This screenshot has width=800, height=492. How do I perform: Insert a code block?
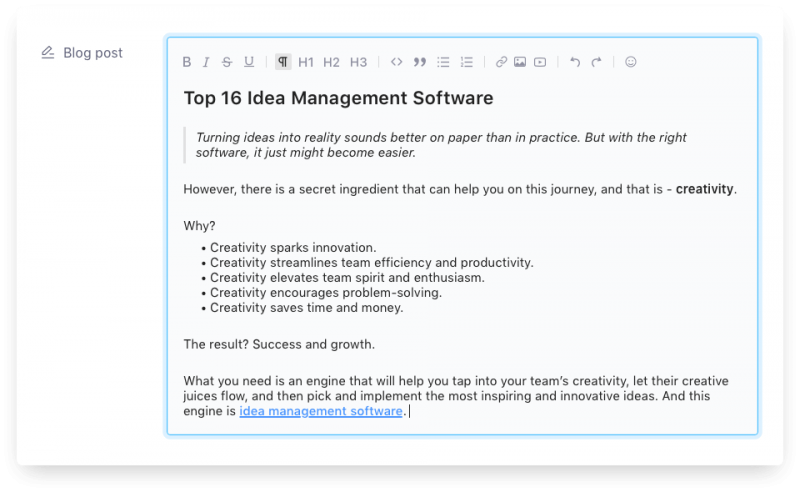tap(397, 62)
